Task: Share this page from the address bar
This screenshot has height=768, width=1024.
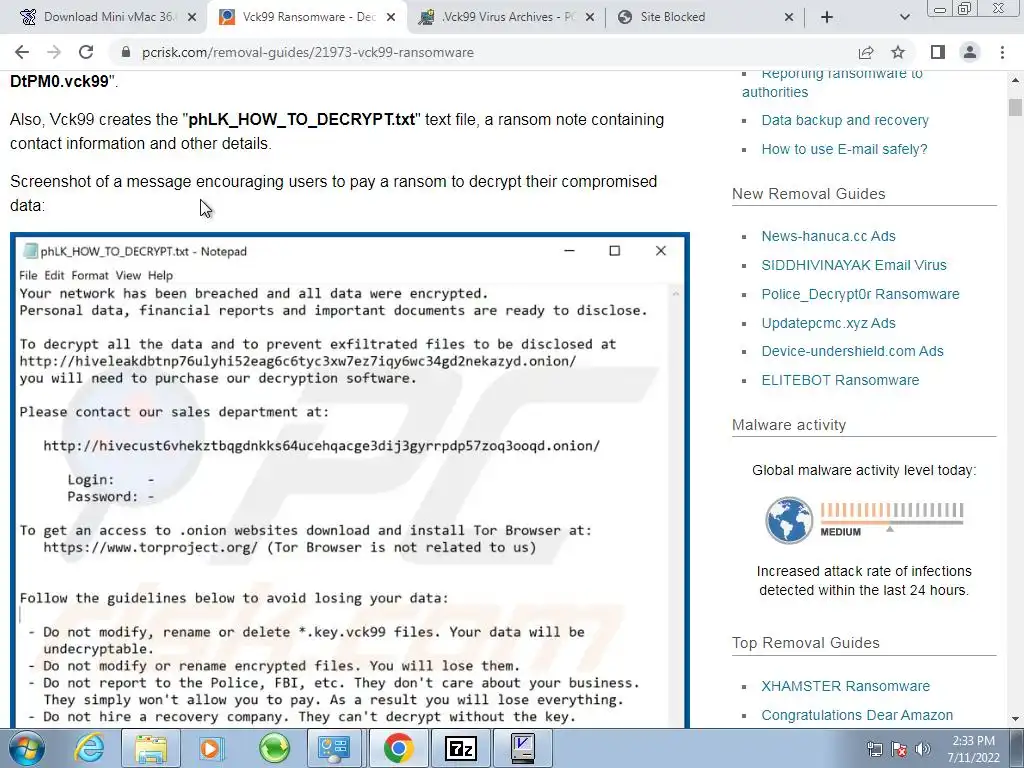Action: pos(866,52)
